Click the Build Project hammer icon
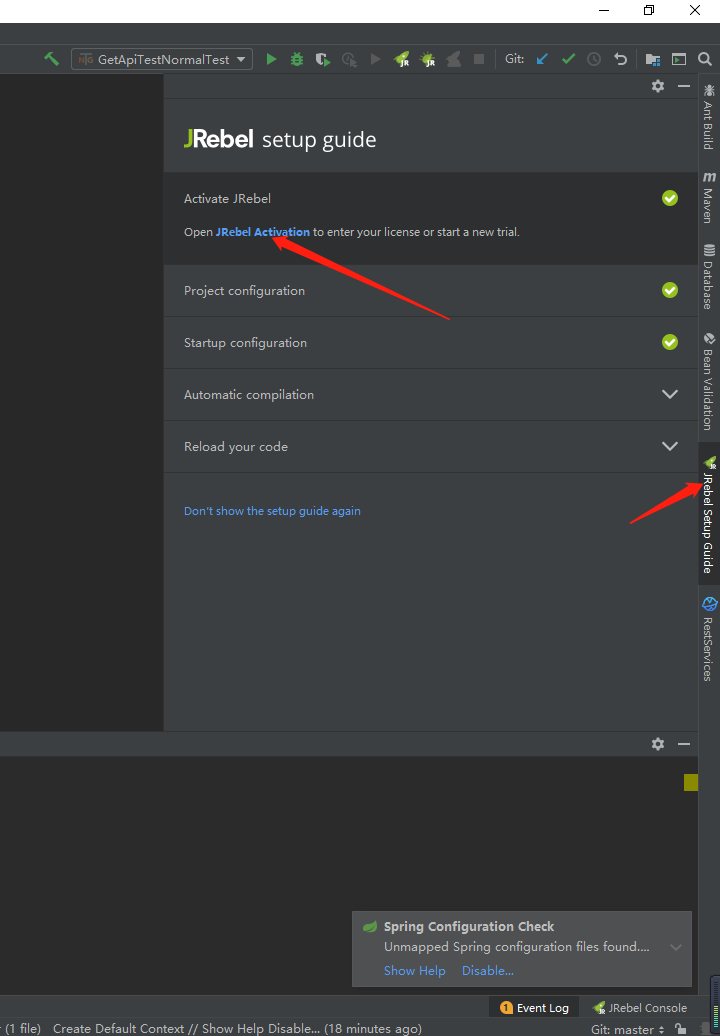The width and height of the screenshot is (720, 1036). click(52, 59)
